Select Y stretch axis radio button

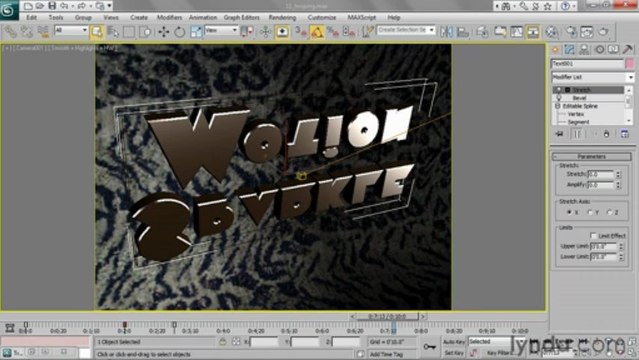click(x=589, y=212)
